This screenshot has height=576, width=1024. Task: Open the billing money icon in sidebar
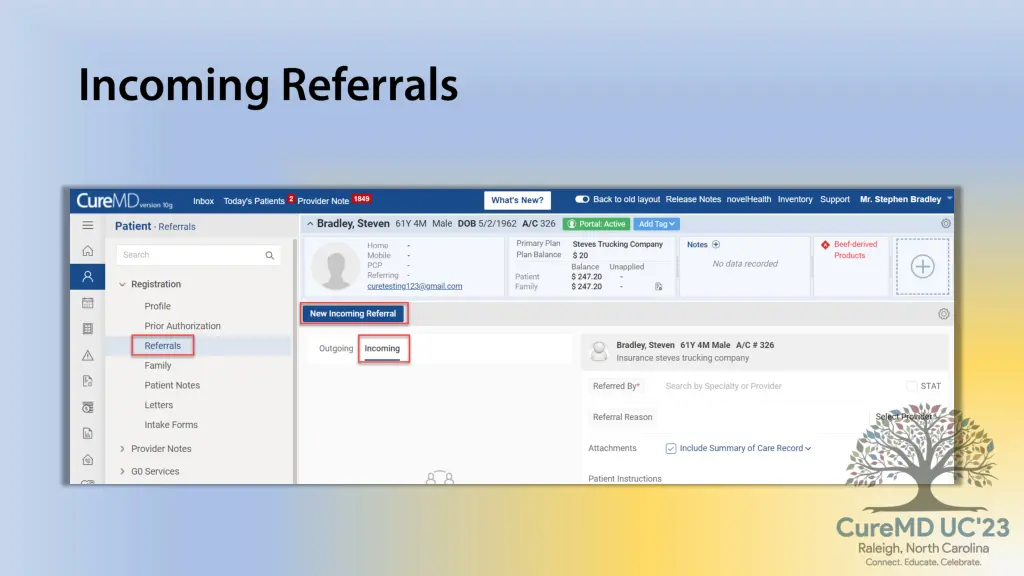[88, 408]
